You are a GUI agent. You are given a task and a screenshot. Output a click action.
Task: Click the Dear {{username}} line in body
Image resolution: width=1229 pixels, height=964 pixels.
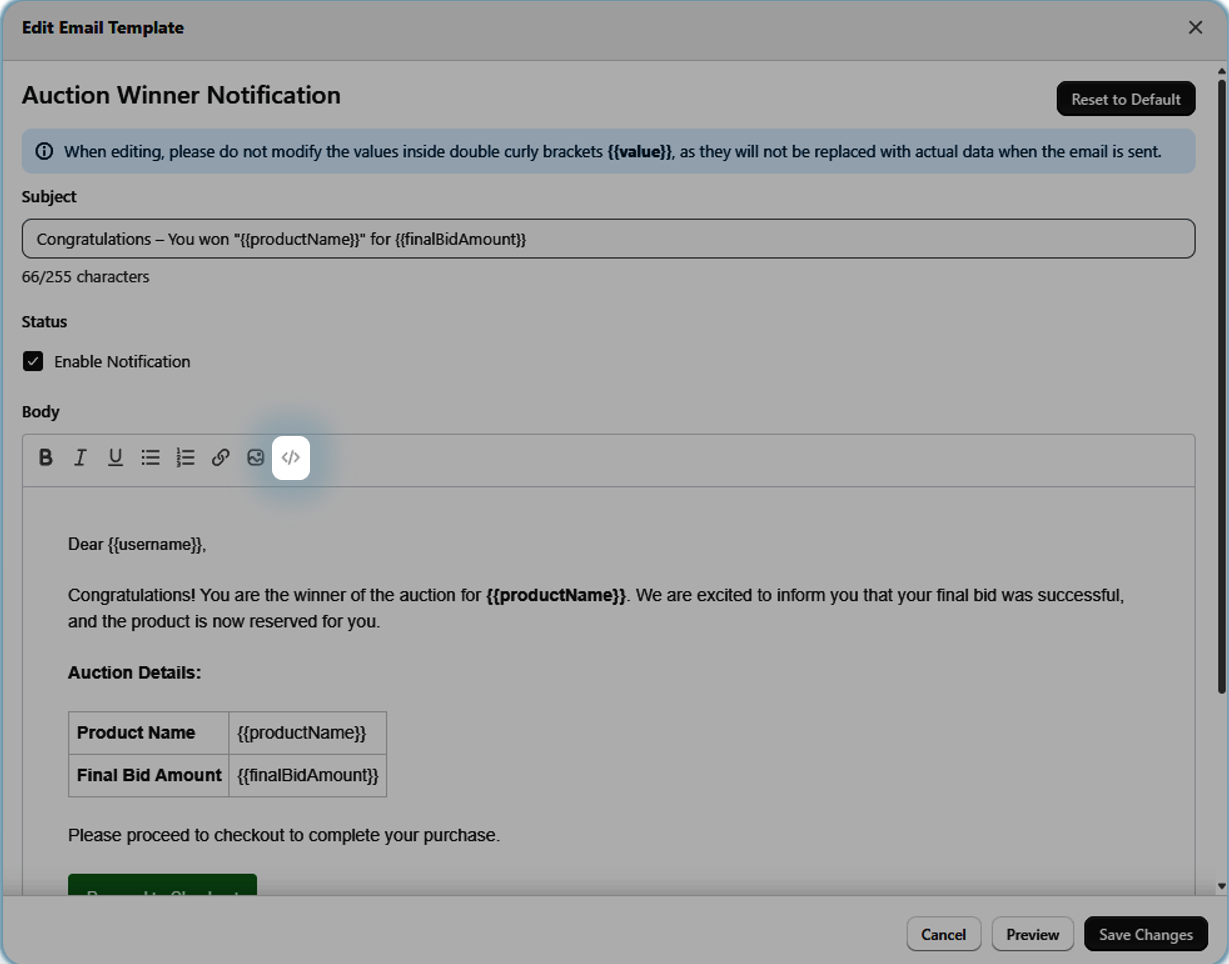137,544
